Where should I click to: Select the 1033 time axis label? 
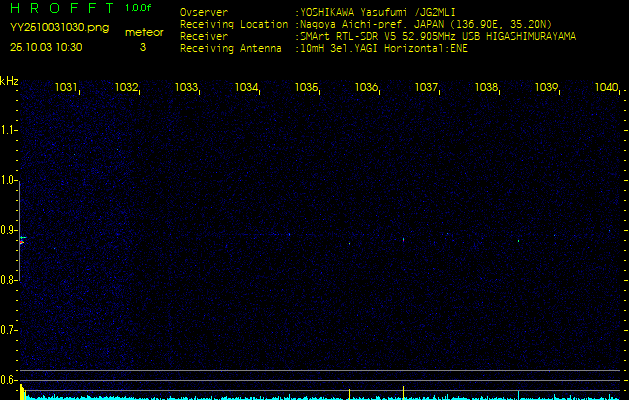coord(186,87)
